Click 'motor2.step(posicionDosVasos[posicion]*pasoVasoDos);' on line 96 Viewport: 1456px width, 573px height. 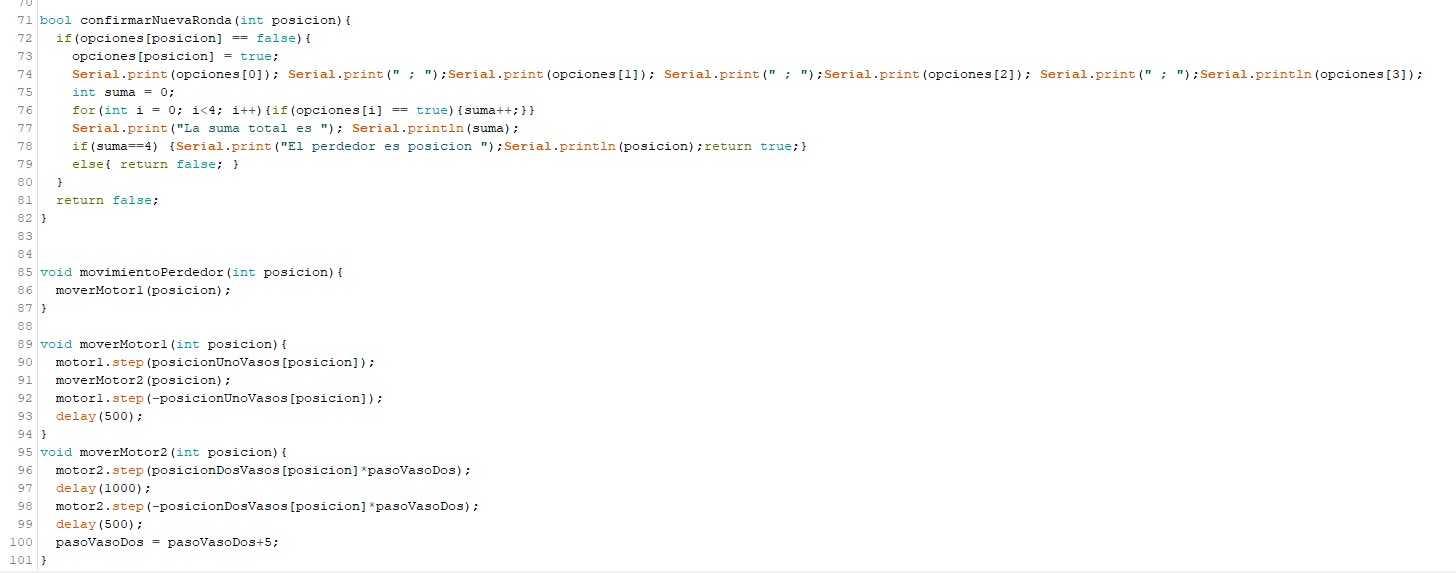[x=263, y=470]
